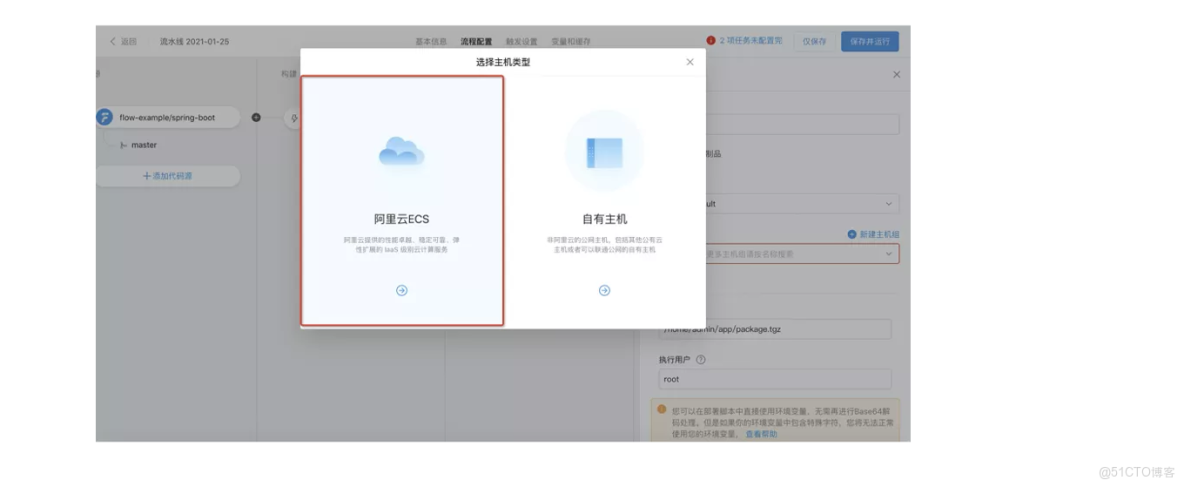Click the help icon beside 执行用户
Viewport: 1184px width, 487px height.
pos(700,360)
